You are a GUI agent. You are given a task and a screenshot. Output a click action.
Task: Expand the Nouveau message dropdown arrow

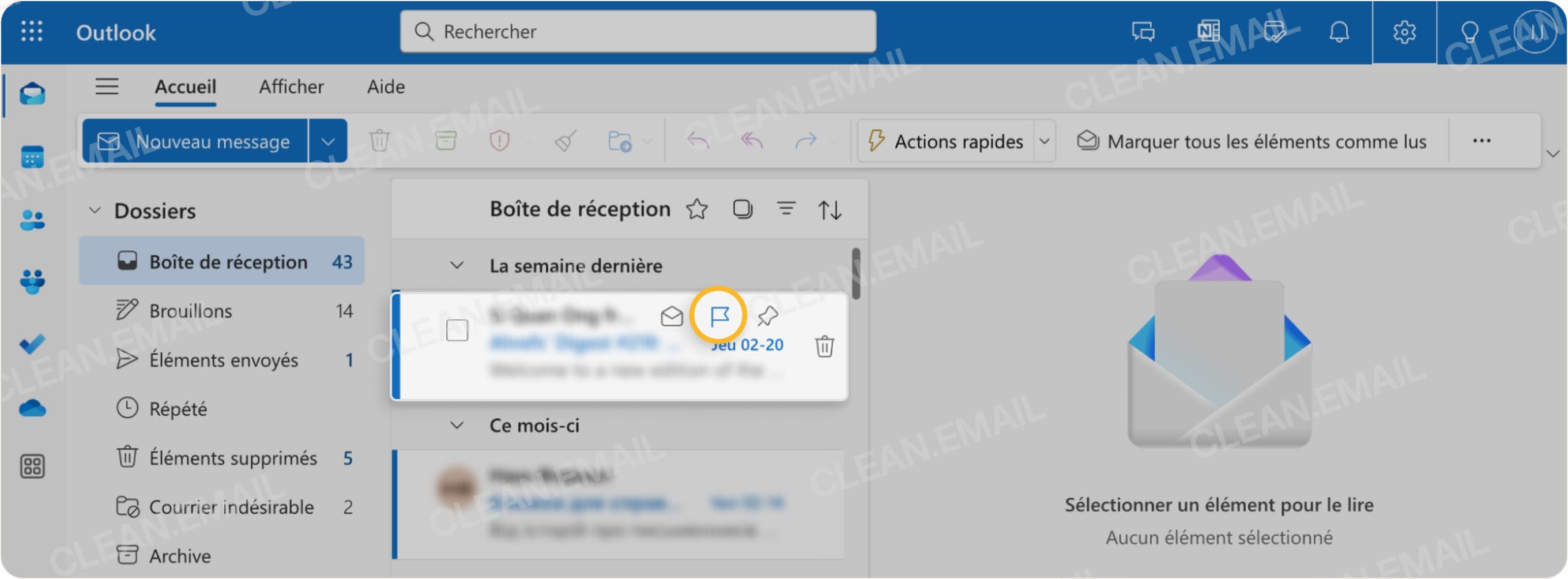click(x=327, y=141)
